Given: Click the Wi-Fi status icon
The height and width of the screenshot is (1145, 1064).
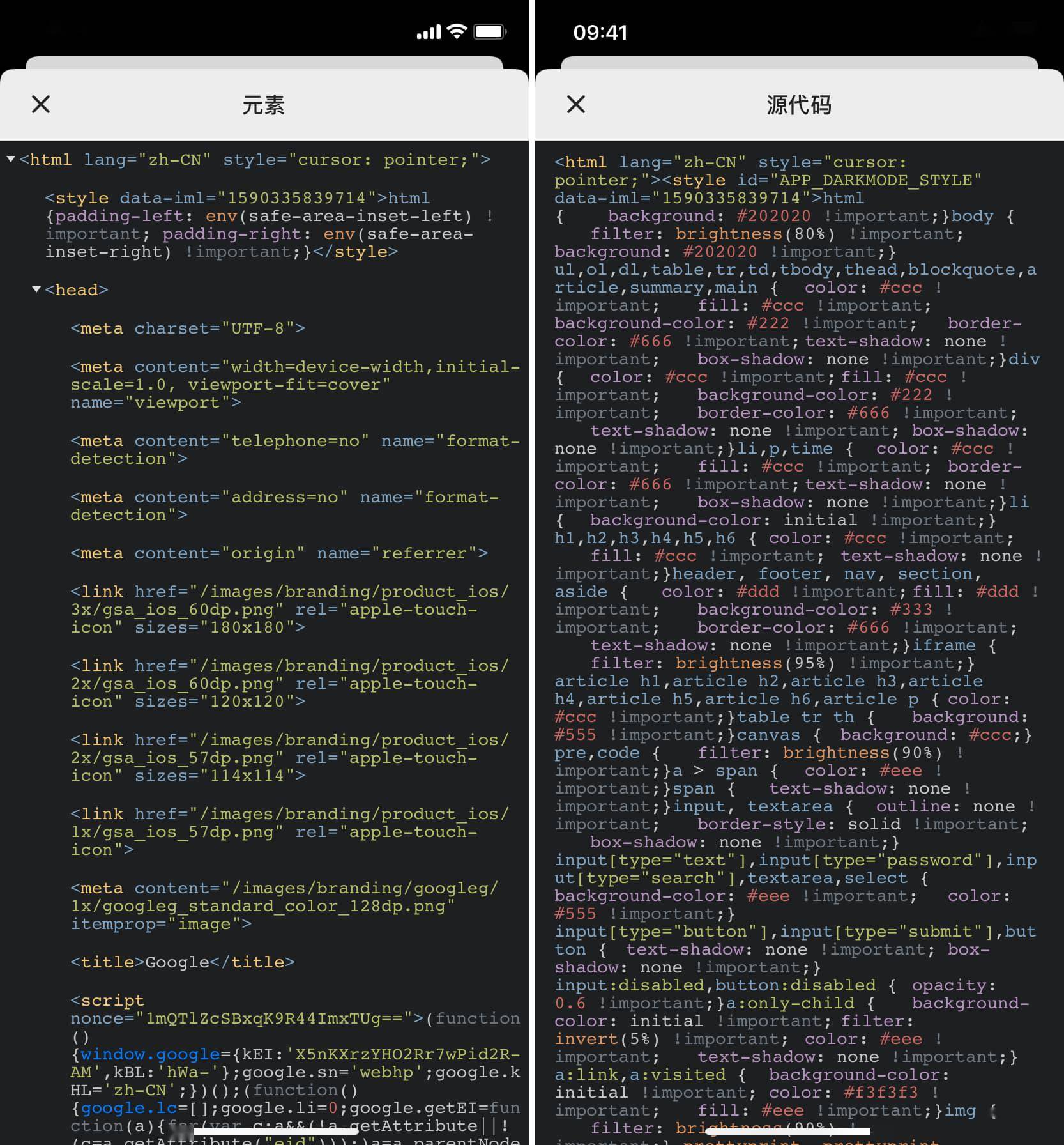Looking at the screenshot, I should point(457,31).
